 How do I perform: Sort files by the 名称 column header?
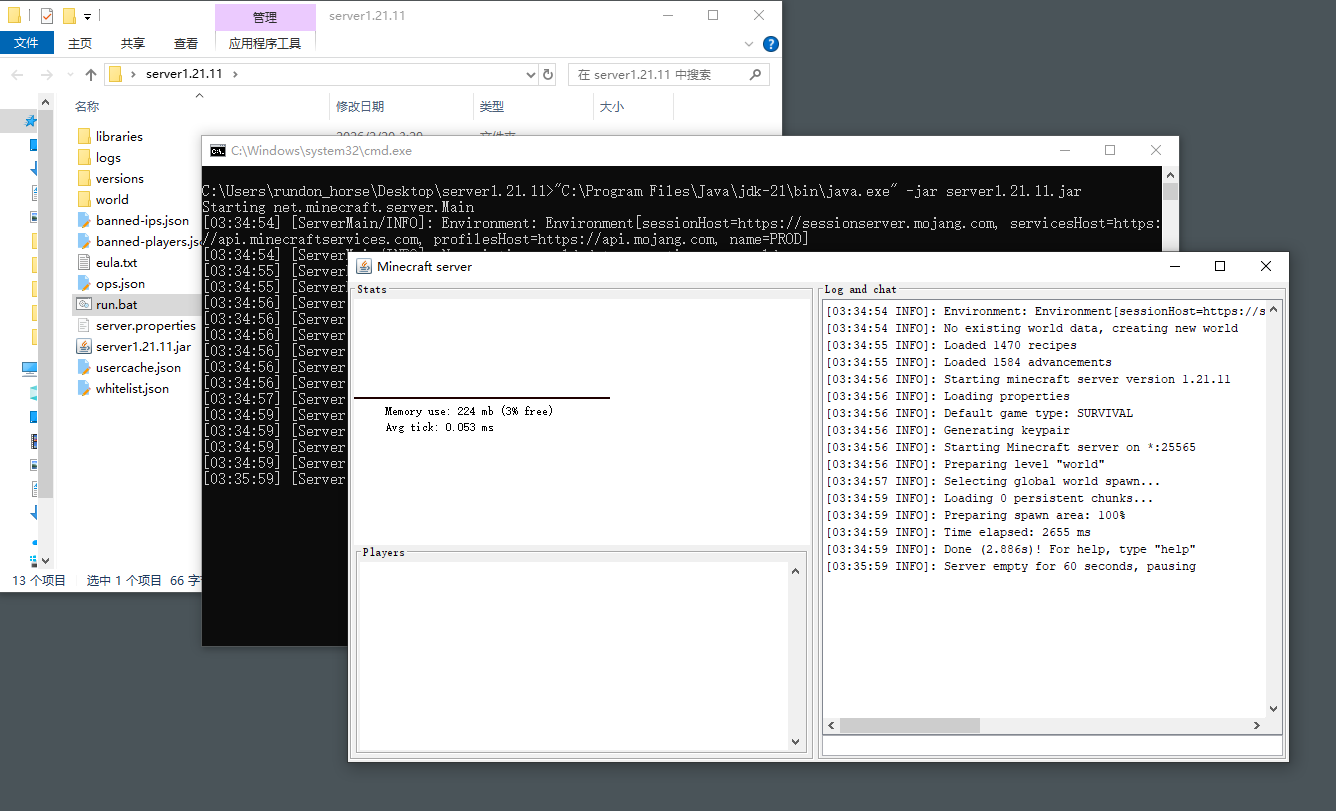(88, 107)
